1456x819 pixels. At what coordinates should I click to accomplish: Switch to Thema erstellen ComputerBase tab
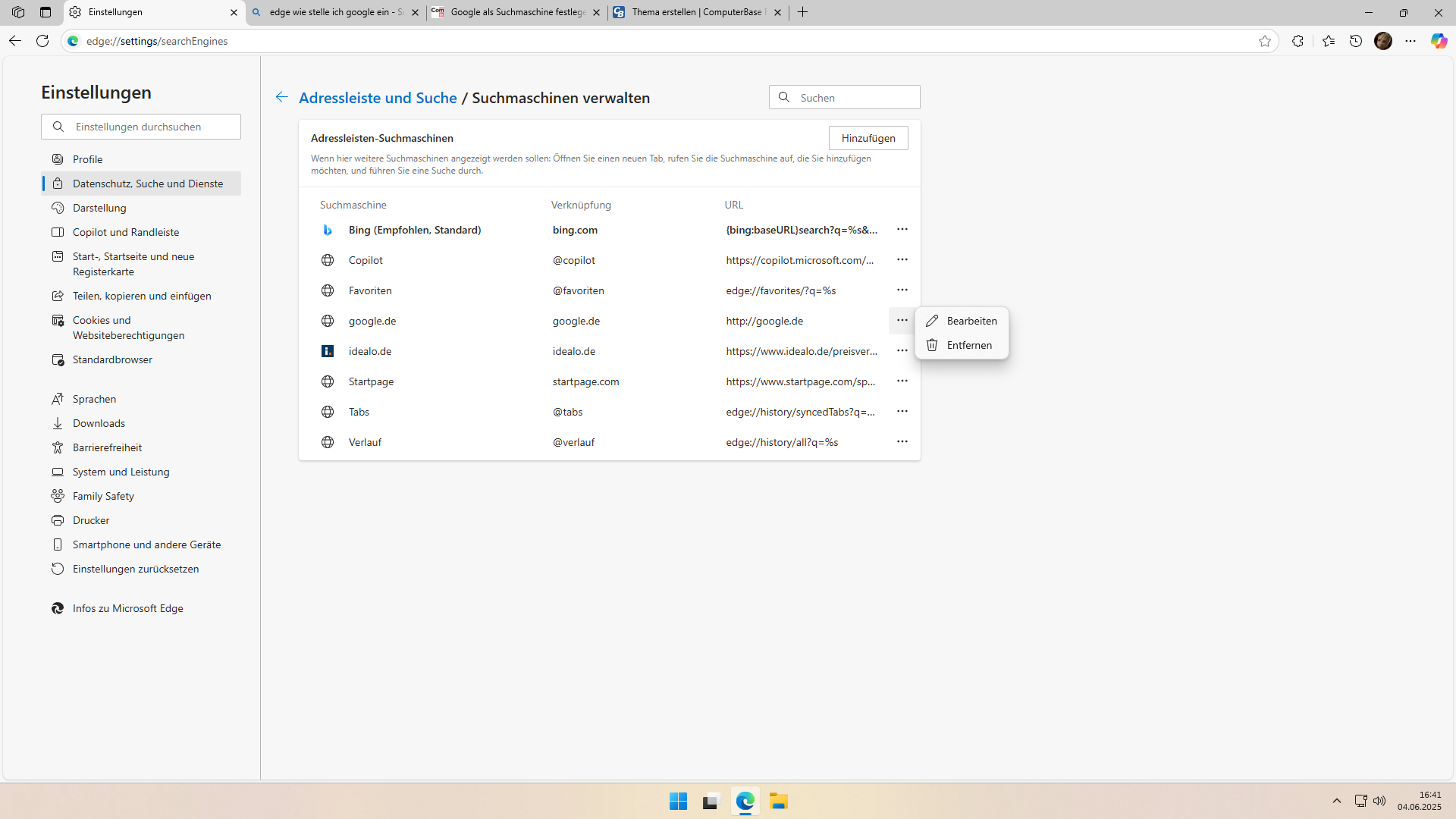pos(698,12)
